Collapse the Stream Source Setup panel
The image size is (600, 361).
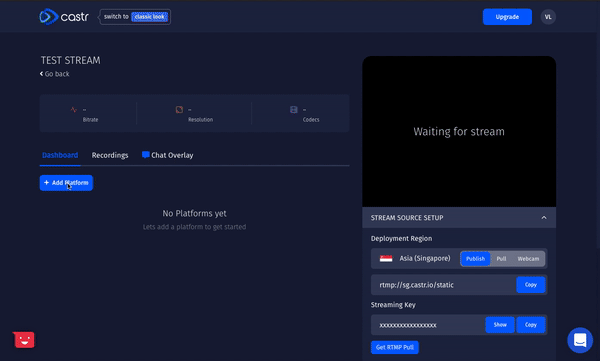(544, 217)
